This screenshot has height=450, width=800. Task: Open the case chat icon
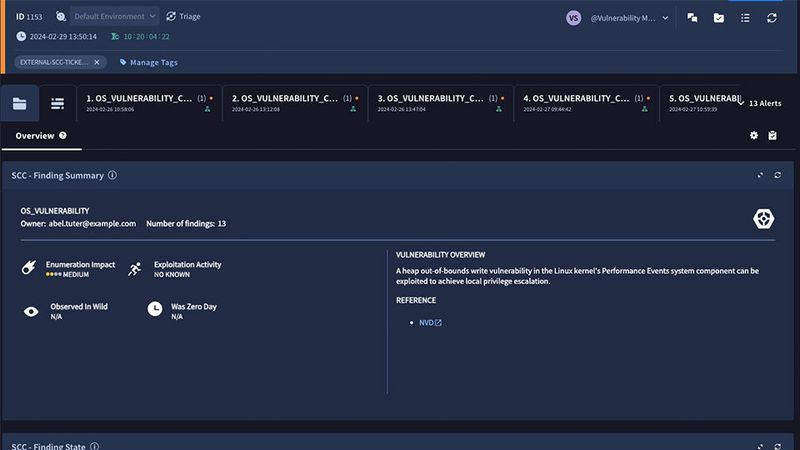(x=692, y=18)
